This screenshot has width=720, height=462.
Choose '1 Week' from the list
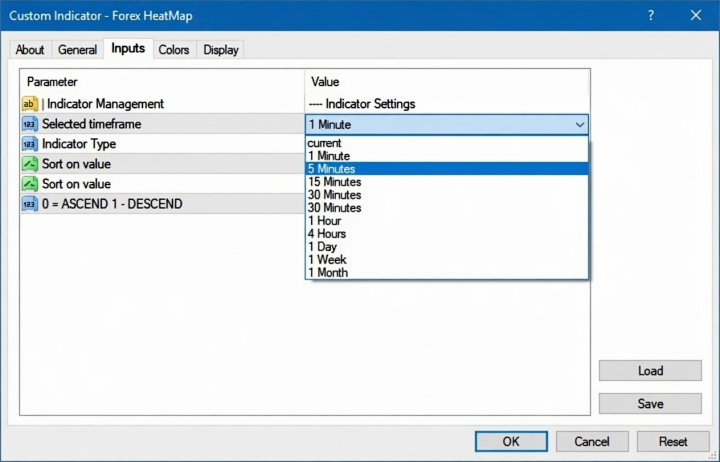pyautogui.click(x=446, y=259)
